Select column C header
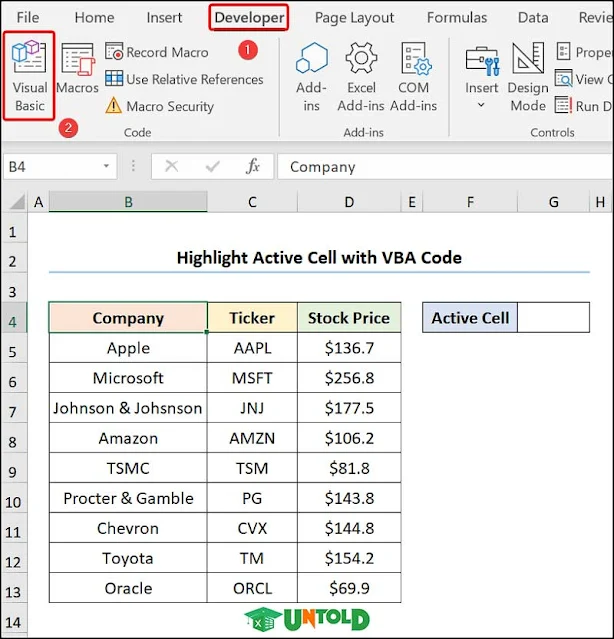Image resolution: width=614 pixels, height=639 pixels. point(252,202)
